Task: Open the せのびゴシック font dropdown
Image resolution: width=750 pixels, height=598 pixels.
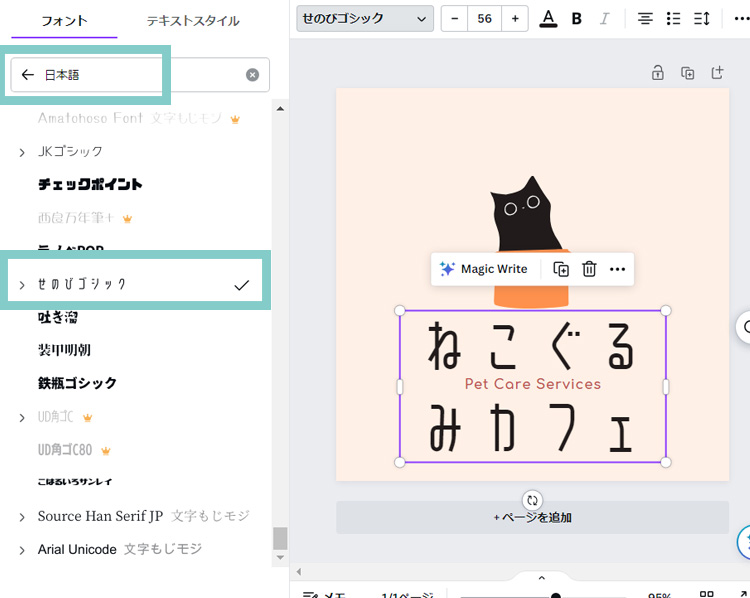Action: coord(365,19)
